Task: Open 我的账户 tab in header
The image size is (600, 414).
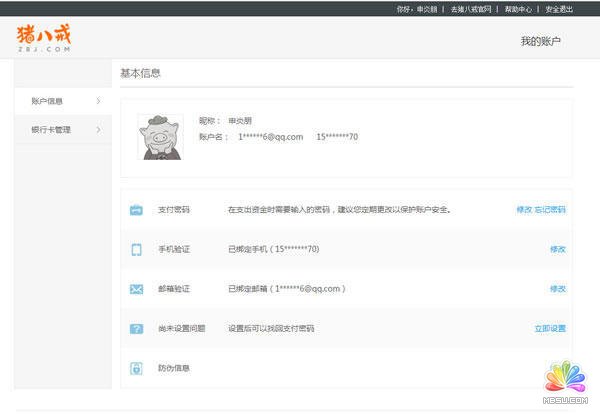Action: click(x=540, y=41)
